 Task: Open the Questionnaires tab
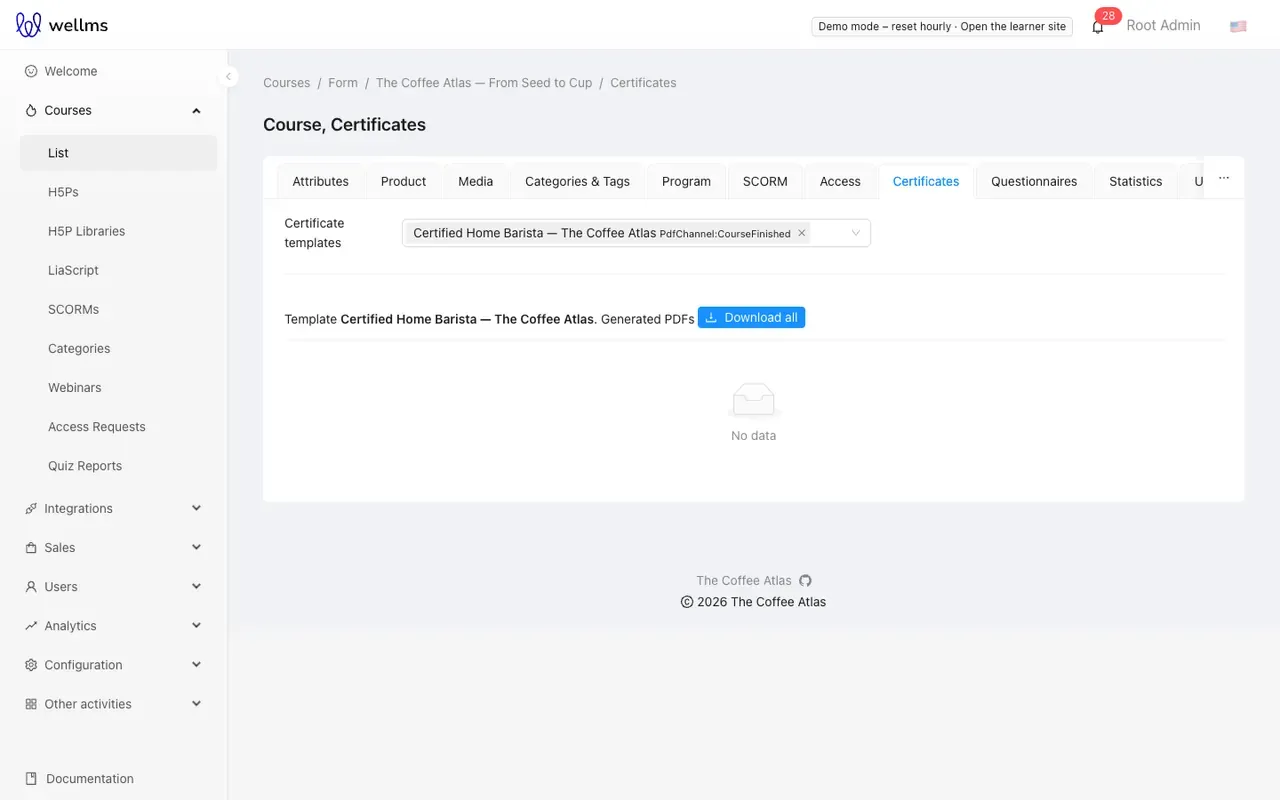coord(1034,181)
